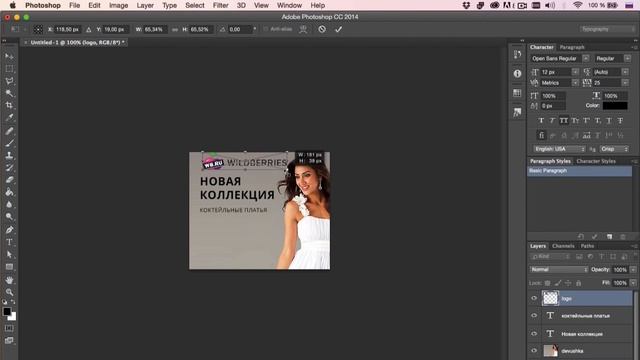640x360 pixels.
Task: Click the background color swatch
Action: (13, 317)
